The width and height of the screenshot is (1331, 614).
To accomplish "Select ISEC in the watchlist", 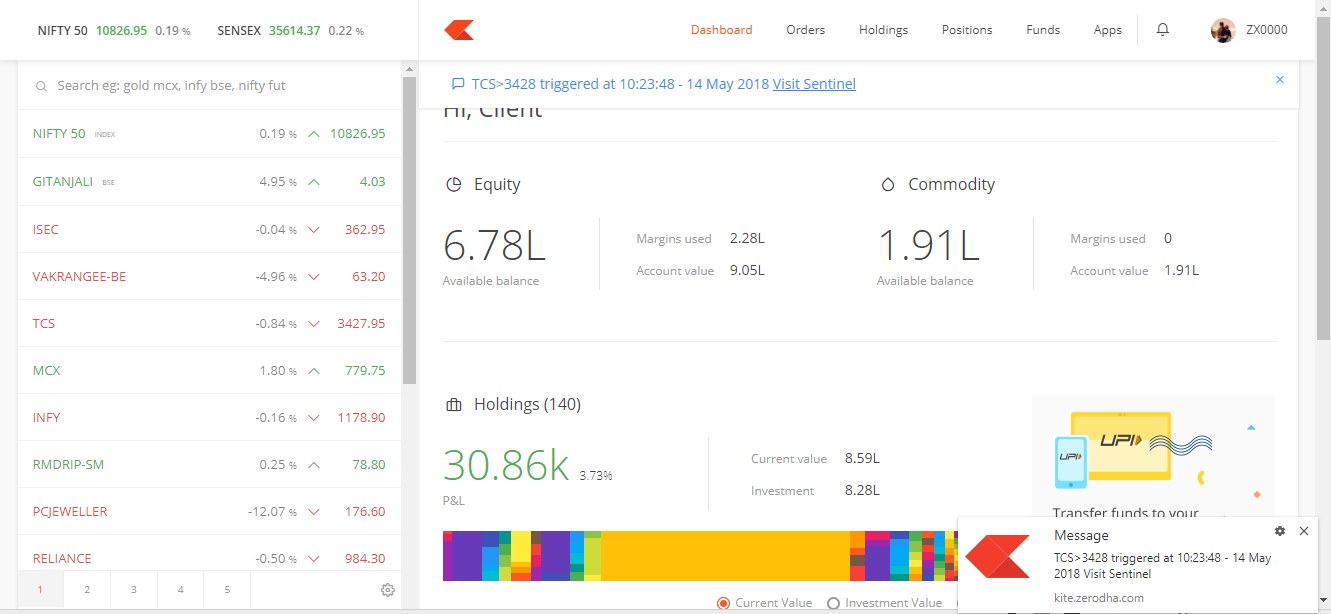I will click(x=46, y=230).
